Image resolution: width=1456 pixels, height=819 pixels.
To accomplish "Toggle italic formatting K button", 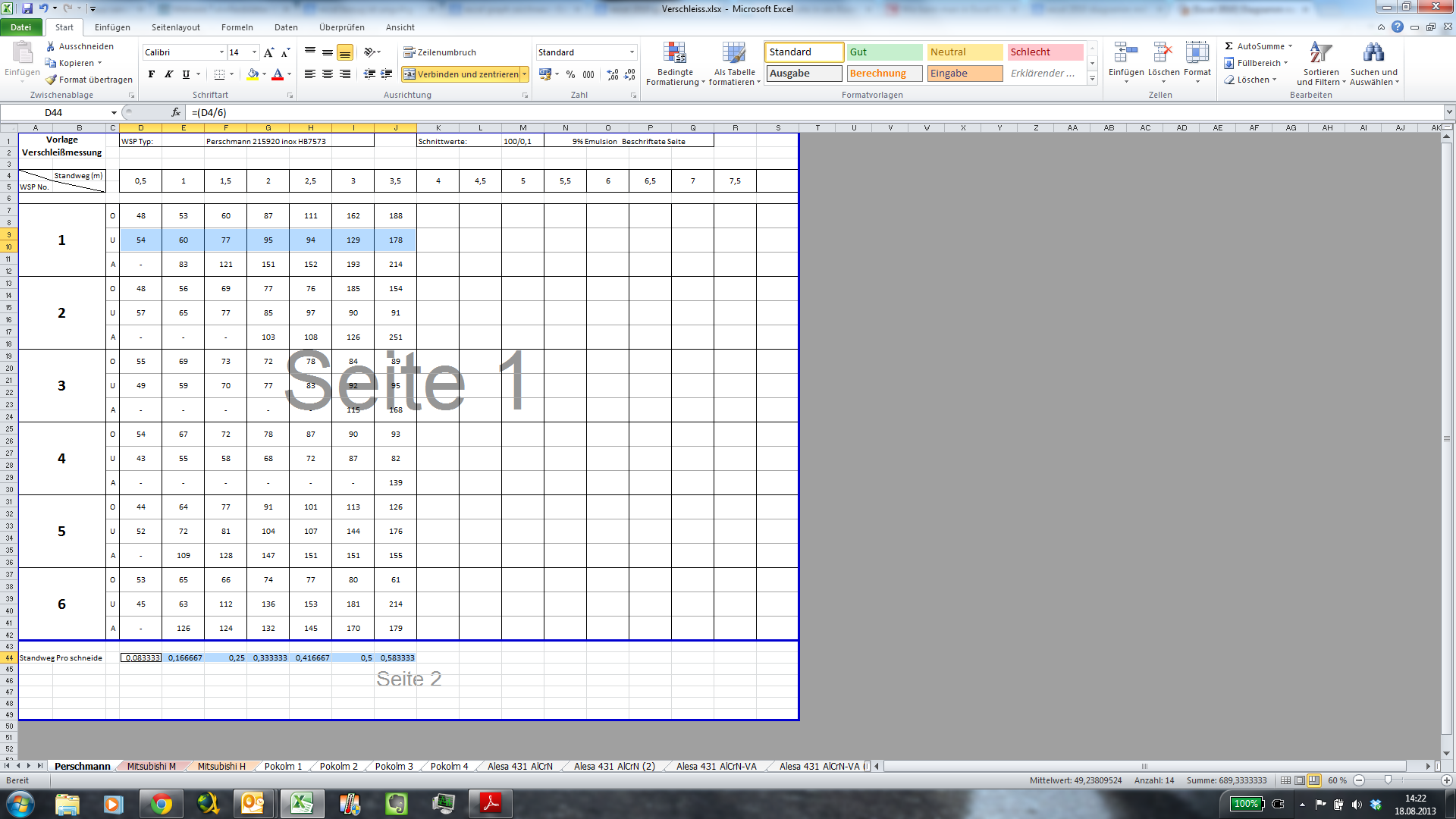I will [x=168, y=74].
